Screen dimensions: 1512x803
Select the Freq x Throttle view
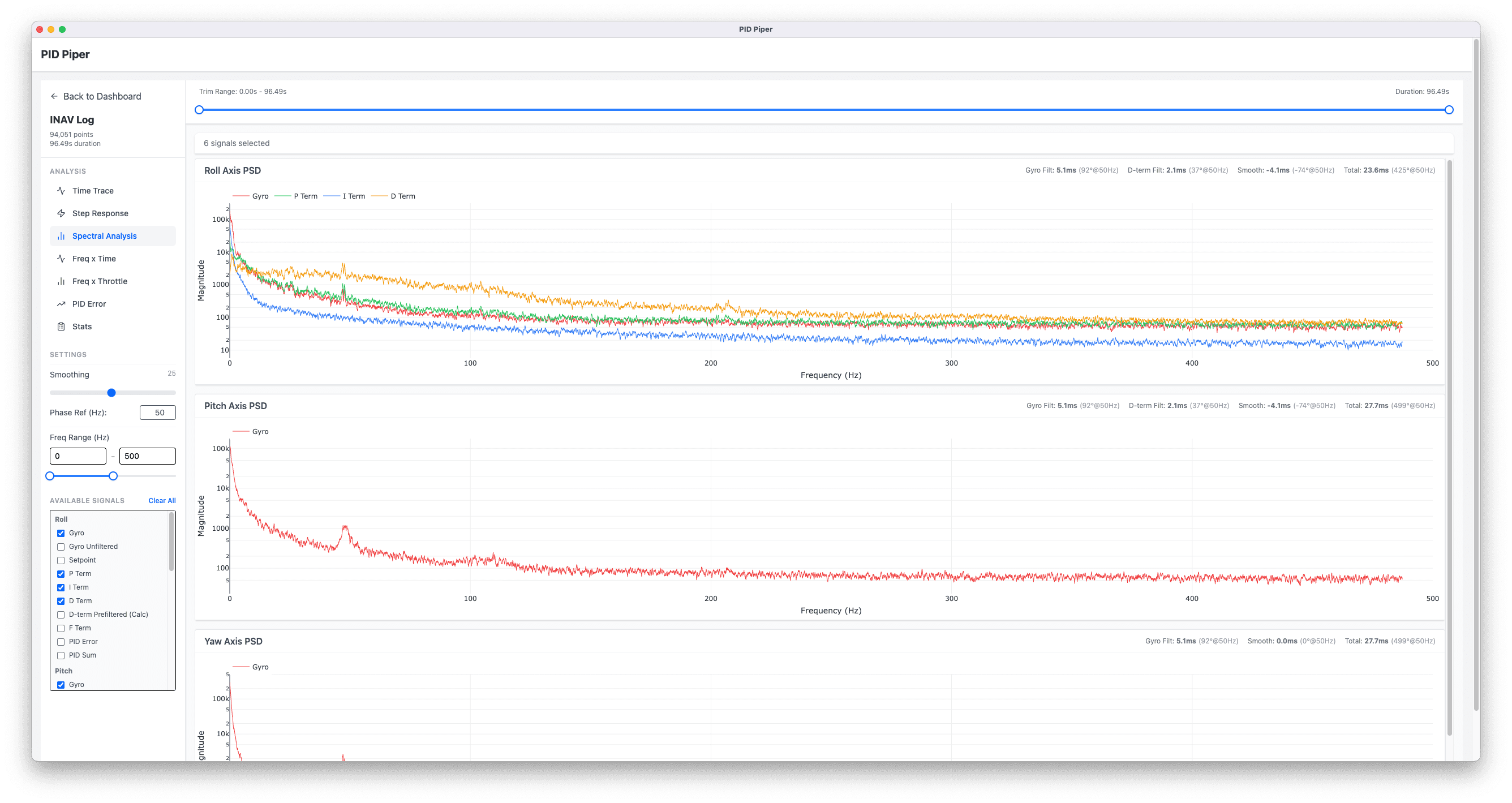pos(100,281)
